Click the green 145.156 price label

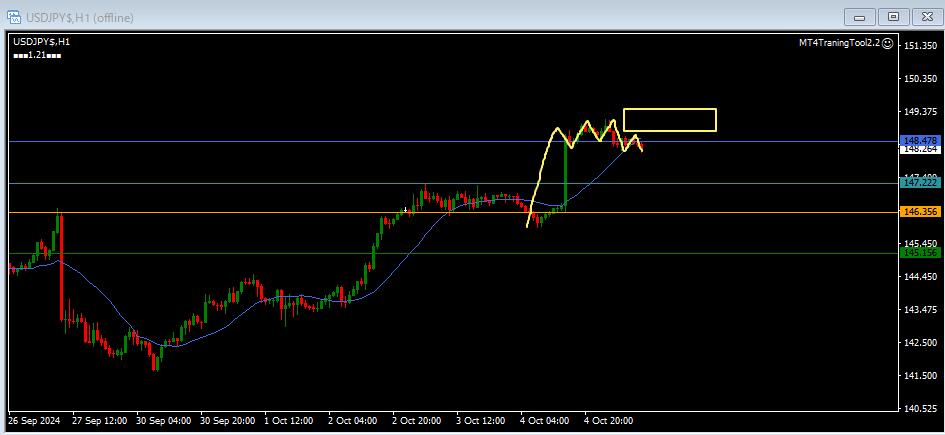[919, 253]
